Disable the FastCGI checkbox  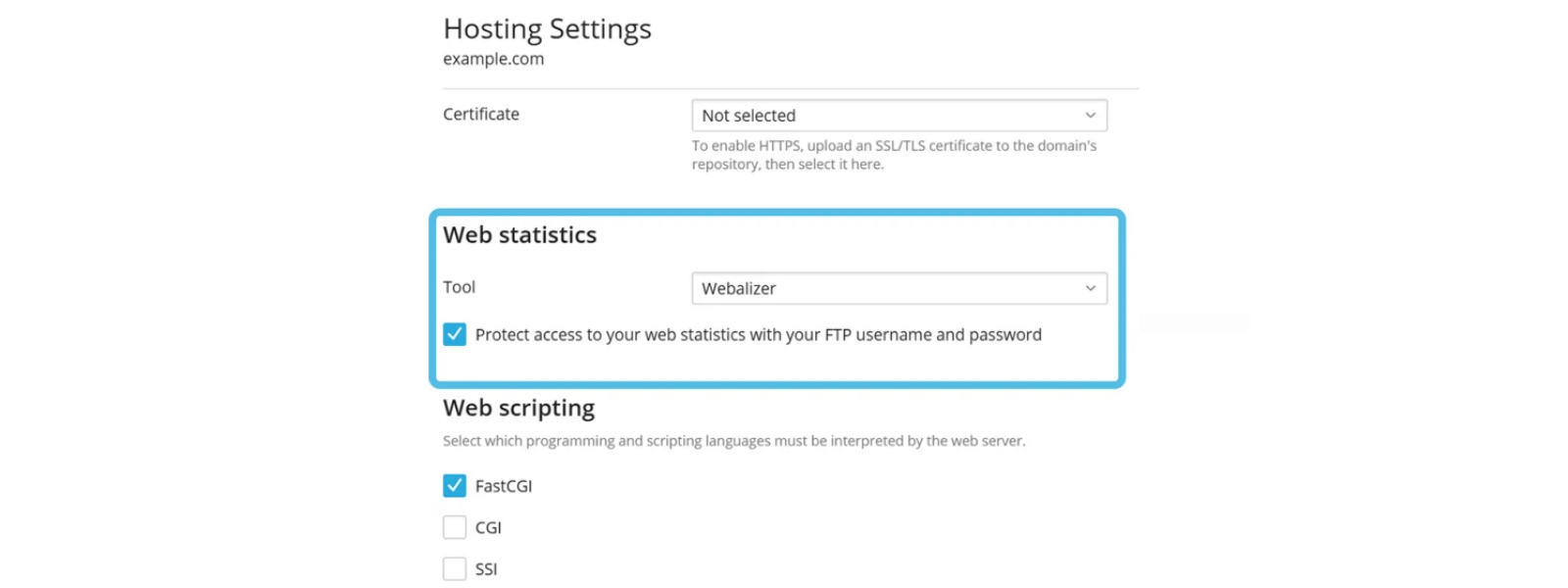455,485
